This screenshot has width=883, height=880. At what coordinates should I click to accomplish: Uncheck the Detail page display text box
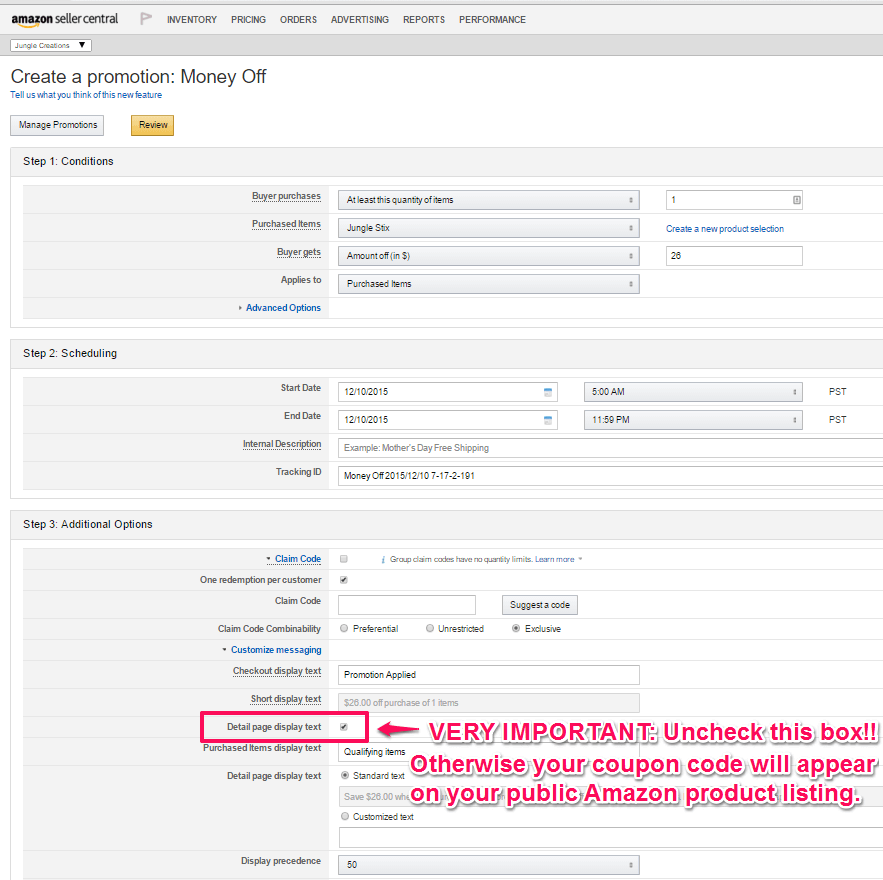click(344, 727)
